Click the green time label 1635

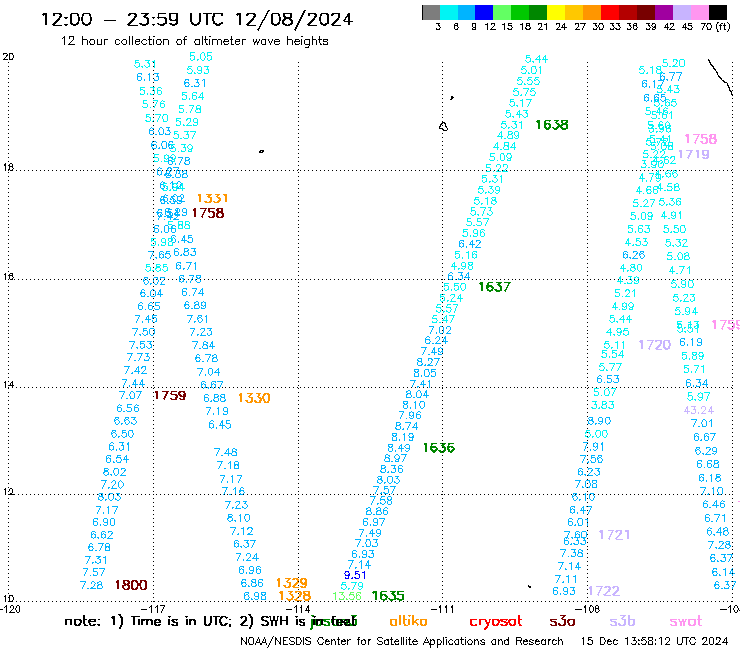(388, 596)
